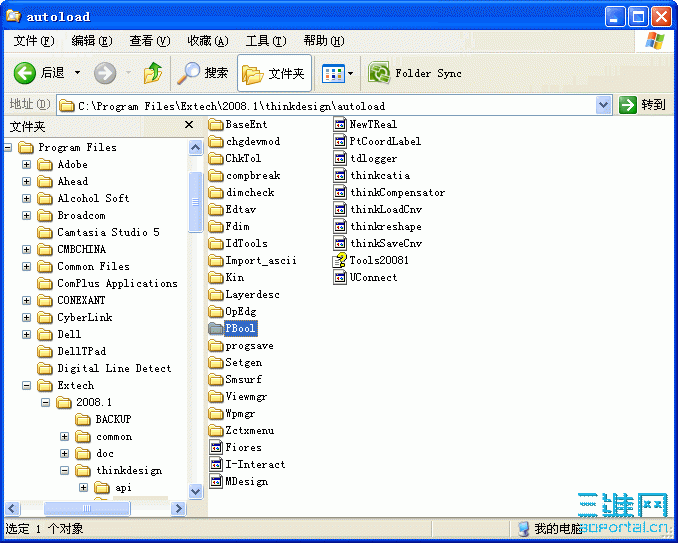
Task: Open the Favorites menu (收藏)
Action: tap(208, 41)
